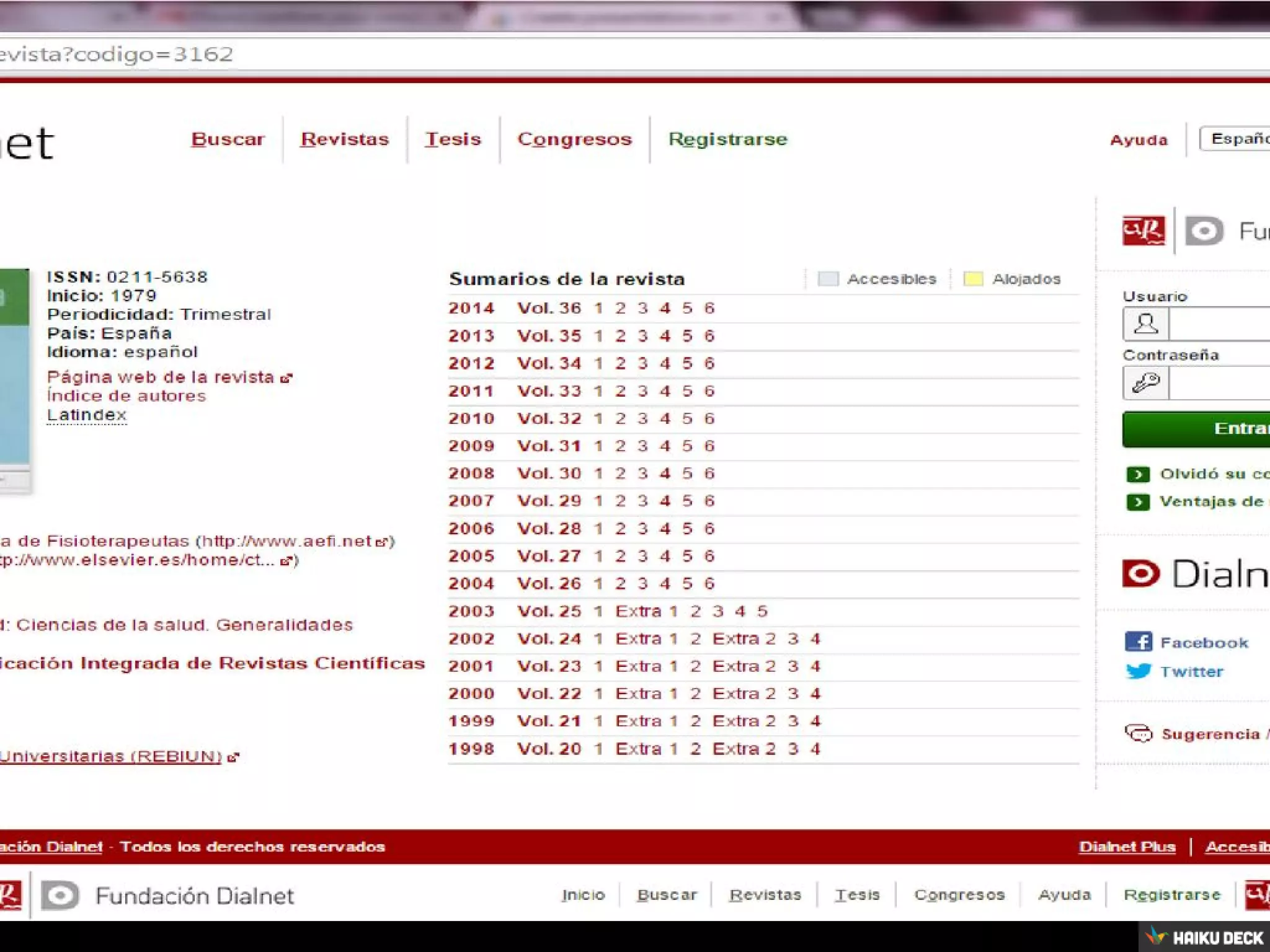Image resolution: width=1270 pixels, height=952 pixels.
Task: Open 2014 Vol. 36 issue 4
Action: point(665,308)
